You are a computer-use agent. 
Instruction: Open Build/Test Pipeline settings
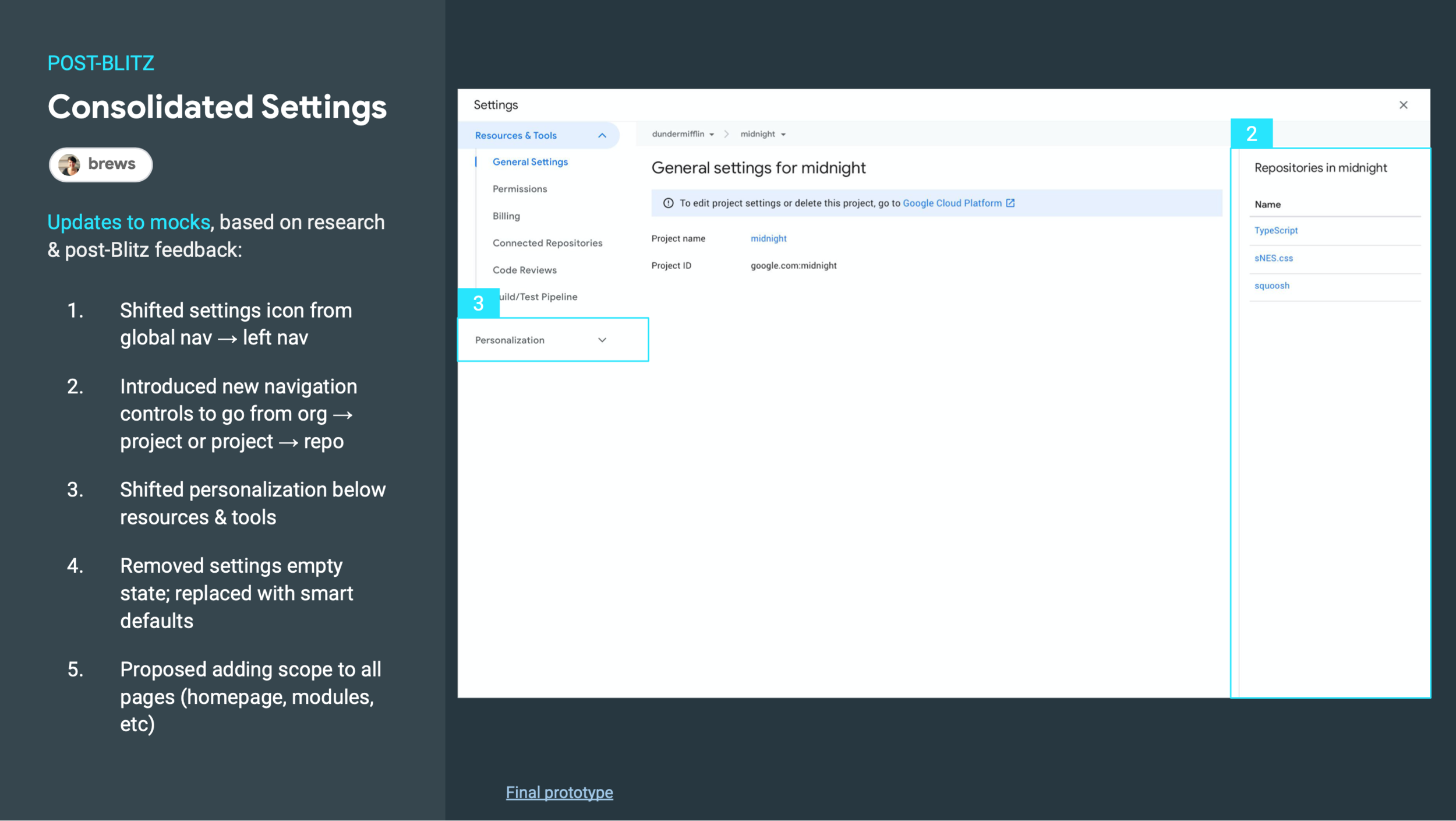pyautogui.click(x=540, y=297)
